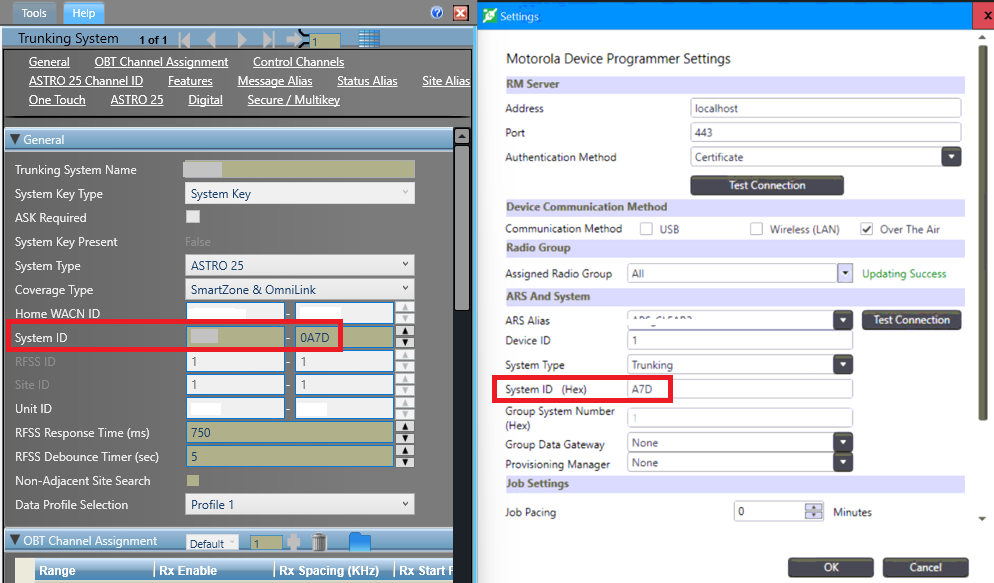
Task: Open the Settings System Type Trunking dropdown
Action: click(842, 364)
